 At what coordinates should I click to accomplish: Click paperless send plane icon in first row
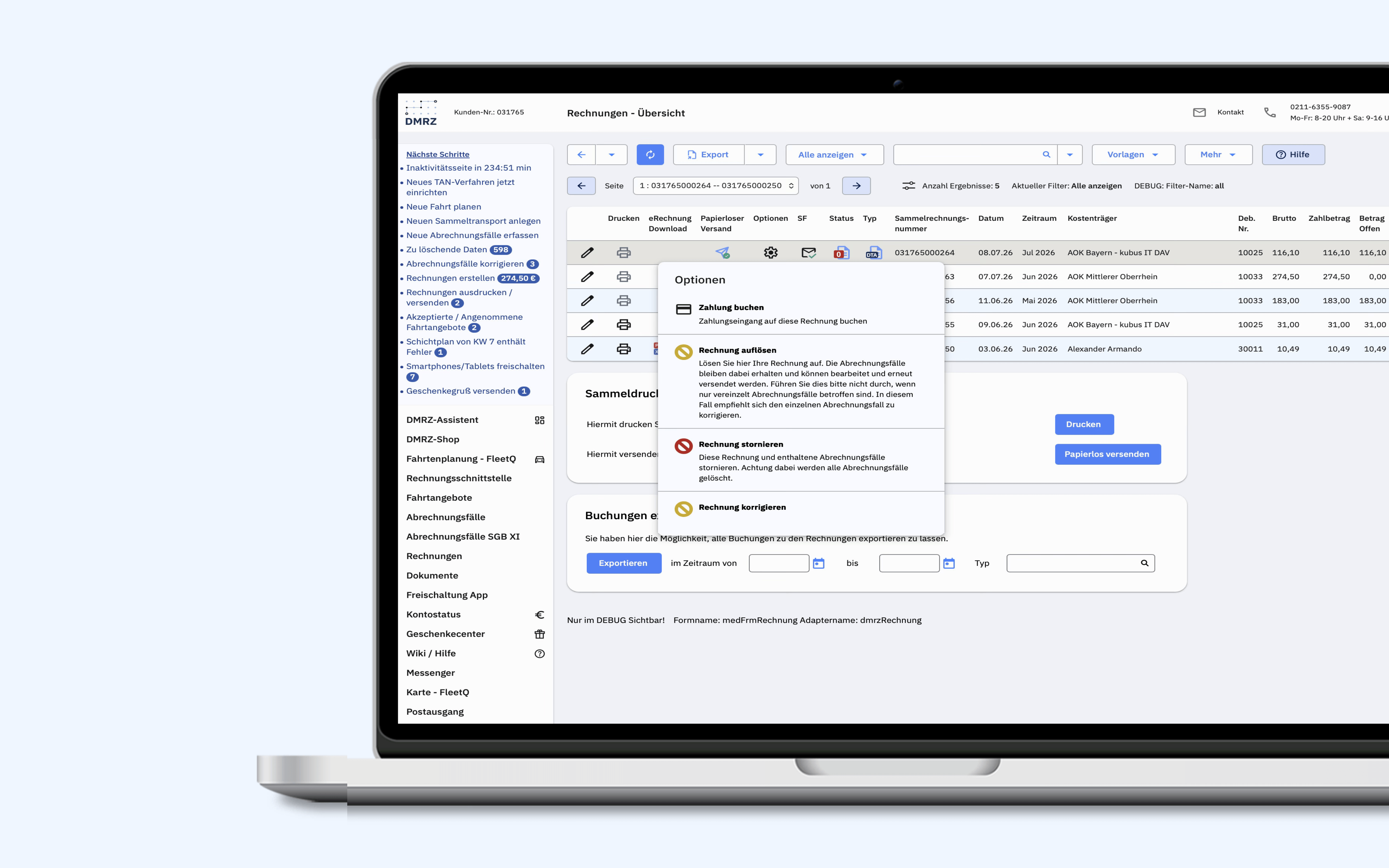(722, 253)
